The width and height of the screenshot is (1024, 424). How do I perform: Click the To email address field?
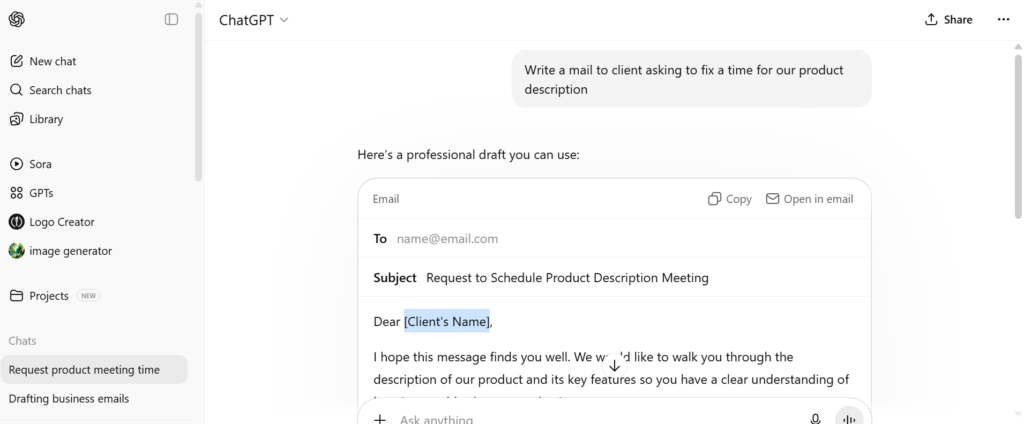tap(447, 239)
